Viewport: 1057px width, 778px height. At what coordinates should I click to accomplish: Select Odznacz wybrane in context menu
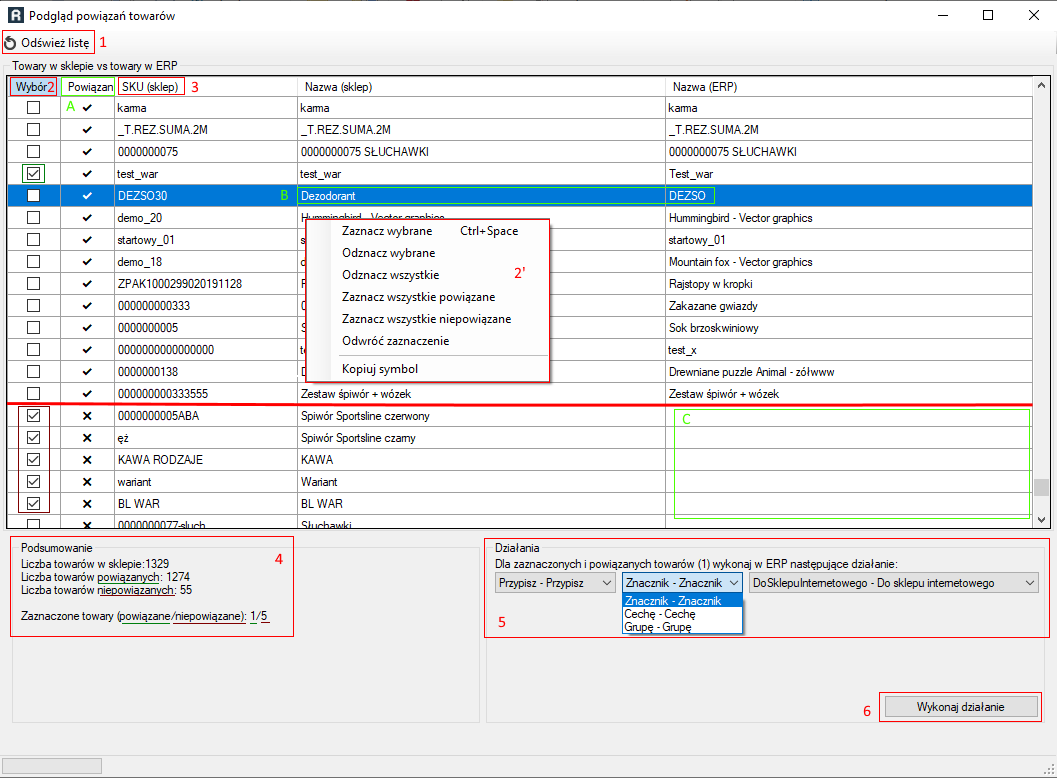[x=427, y=253]
